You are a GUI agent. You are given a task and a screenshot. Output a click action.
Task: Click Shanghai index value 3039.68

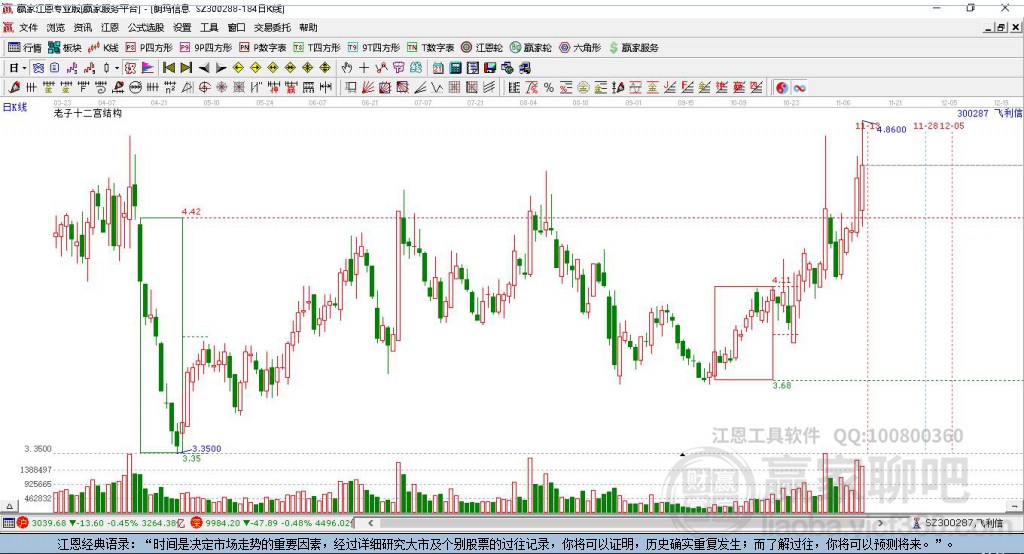point(49,523)
